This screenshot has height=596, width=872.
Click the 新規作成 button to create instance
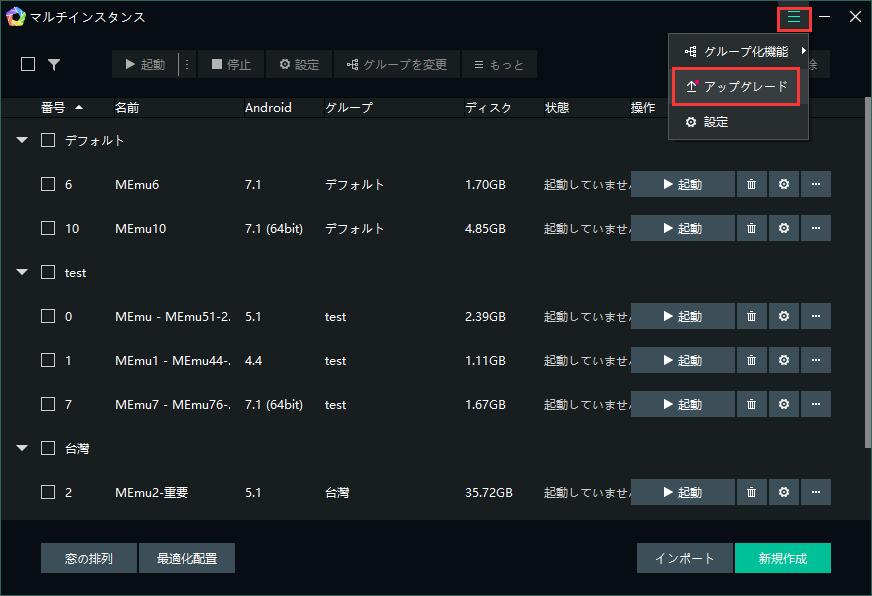coord(784,558)
